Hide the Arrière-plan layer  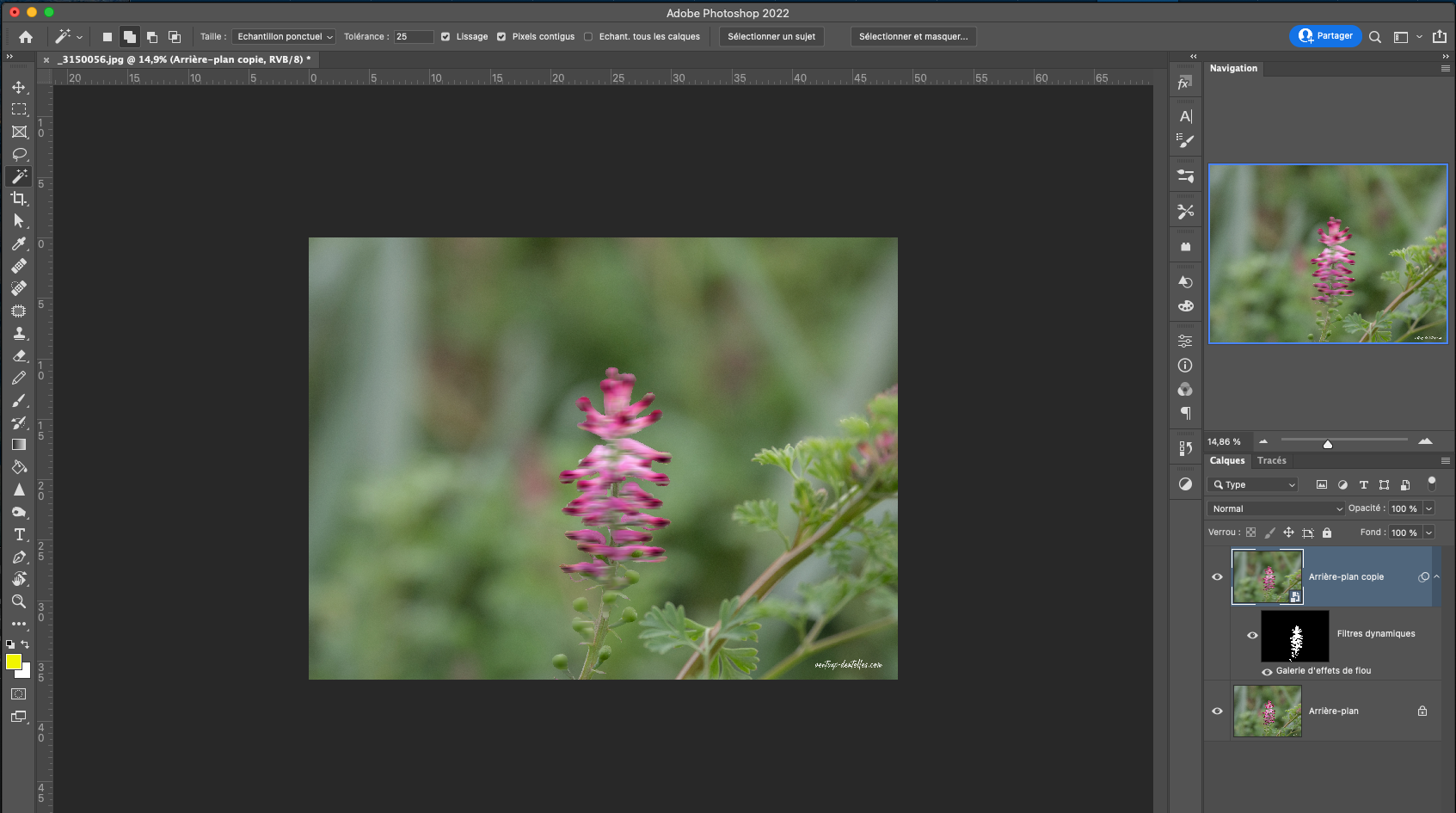click(x=1217, y=711)
